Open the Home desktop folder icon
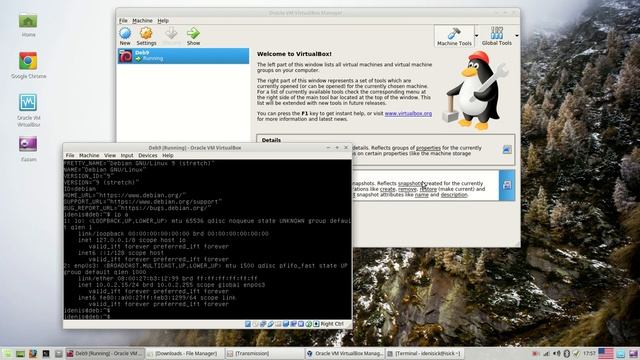The width and height of the screenshot is (640, 360). (x=28, y=25)
